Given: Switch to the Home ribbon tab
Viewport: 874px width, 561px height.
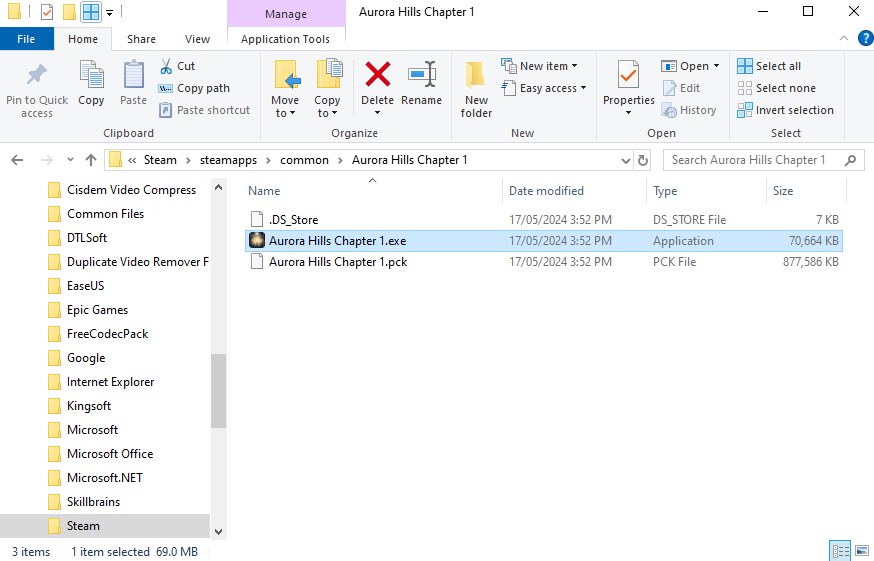Looking at the screenshot, I should point(82,39).
